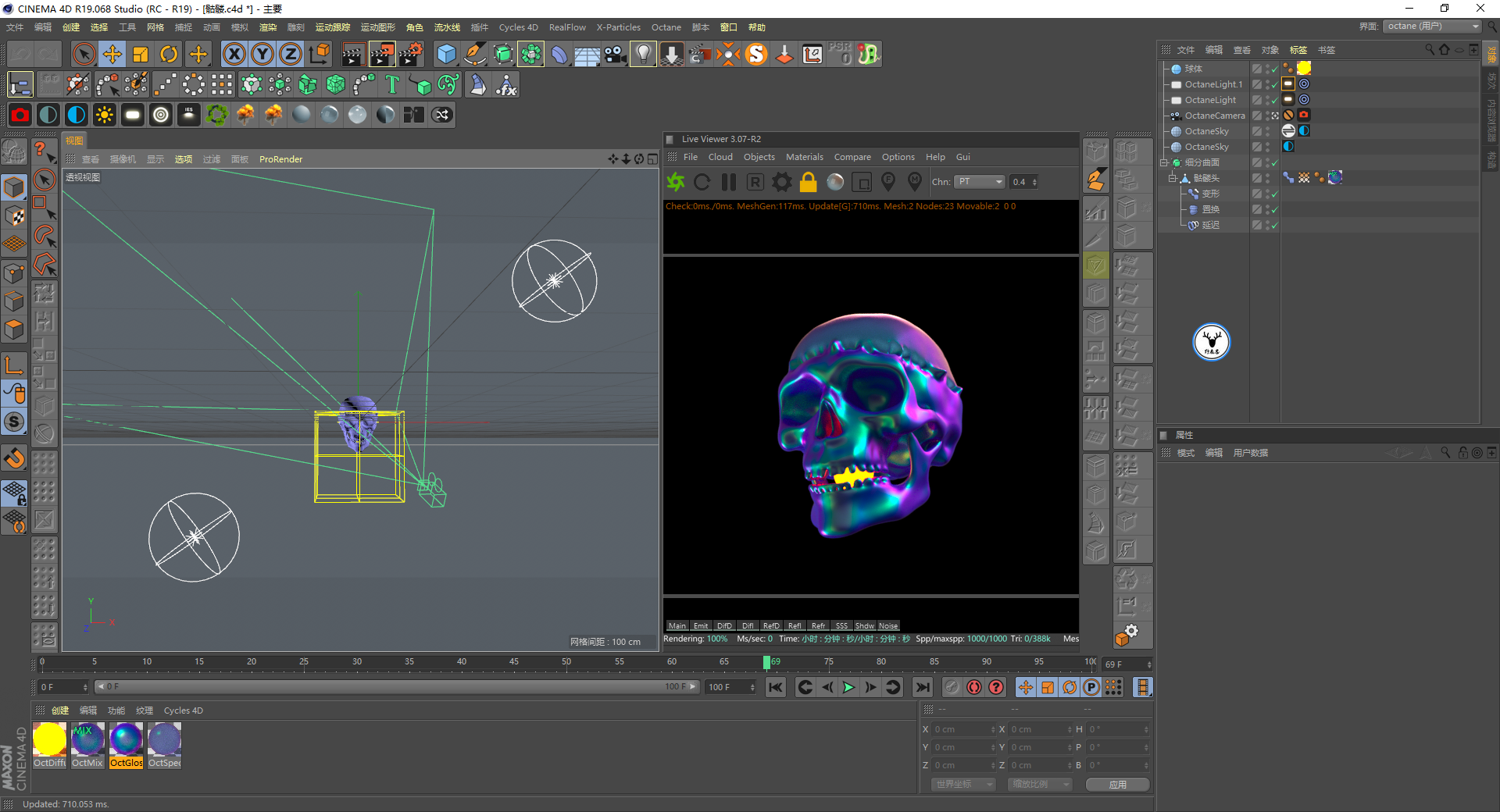Viewport: 1500px width, 812px height.
Task: Toggle the enable checkmark for OctaneLight.1
Action: (x=1273, y=84)
